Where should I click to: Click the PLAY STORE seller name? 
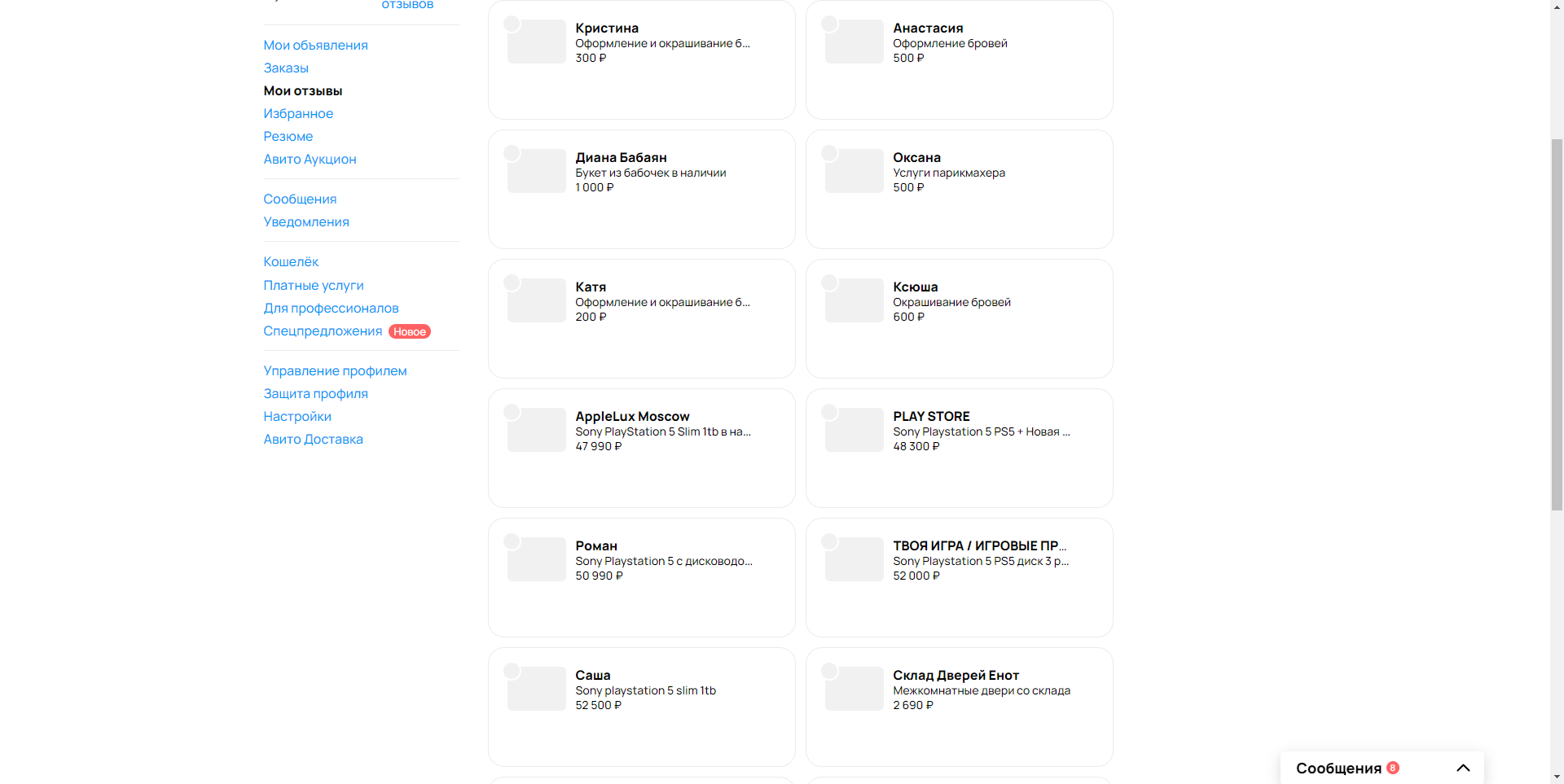(931, 416)
